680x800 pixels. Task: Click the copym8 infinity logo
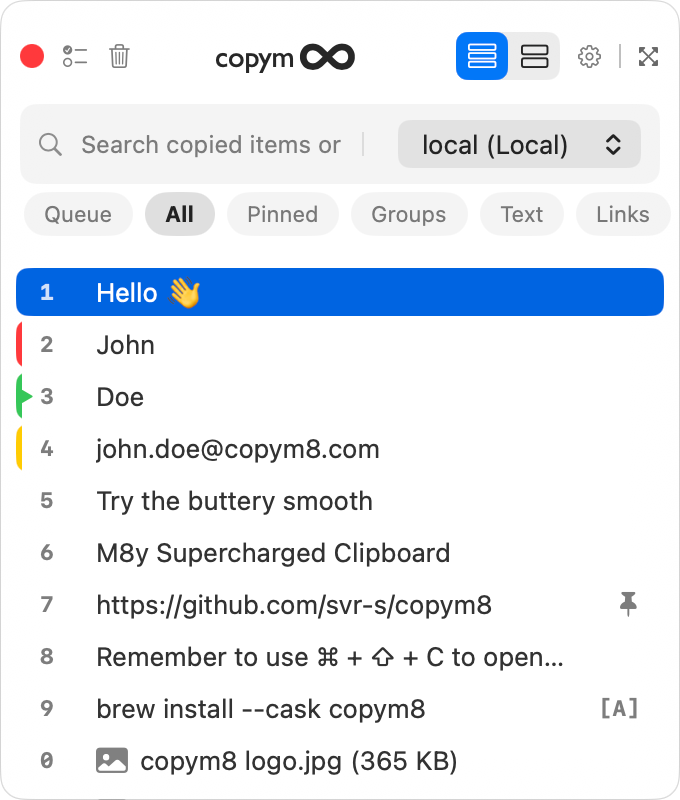click(285, 58)
